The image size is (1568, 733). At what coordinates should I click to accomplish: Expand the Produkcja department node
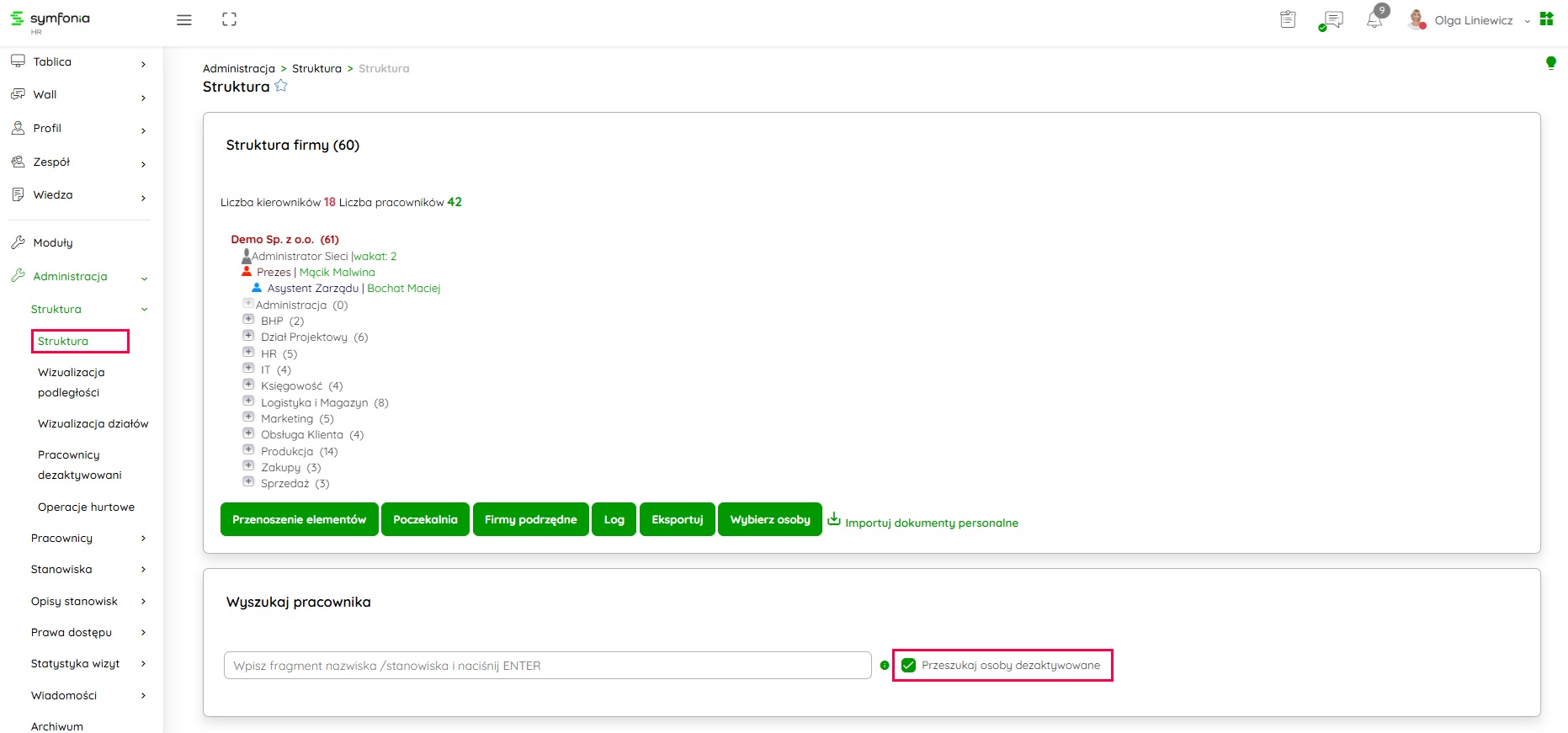(248, 449)
